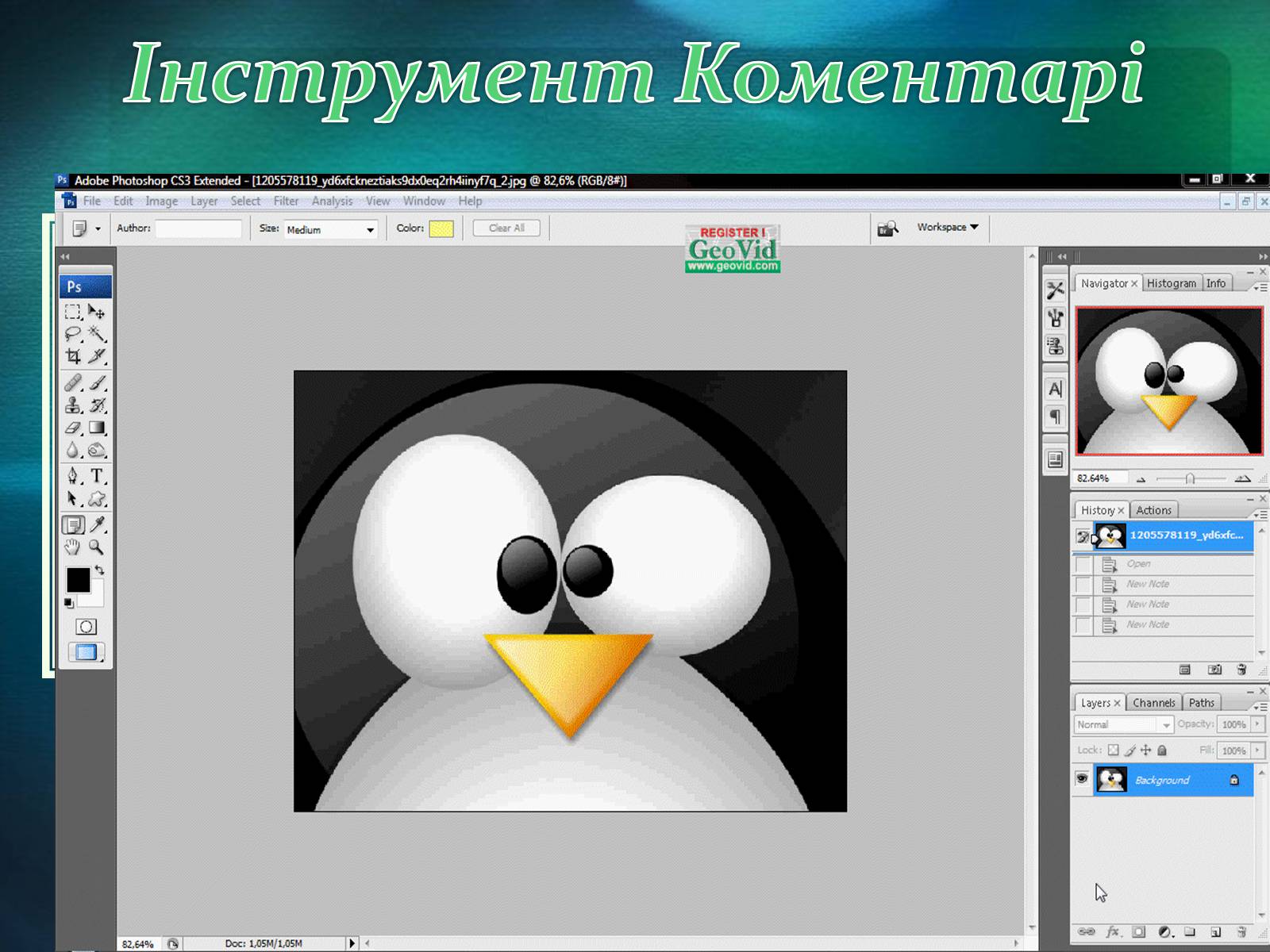Set history brush source on snapshot
The width and height of the screenshot is (1270, 952).
pyautogui.click(x=1083, y=537)
